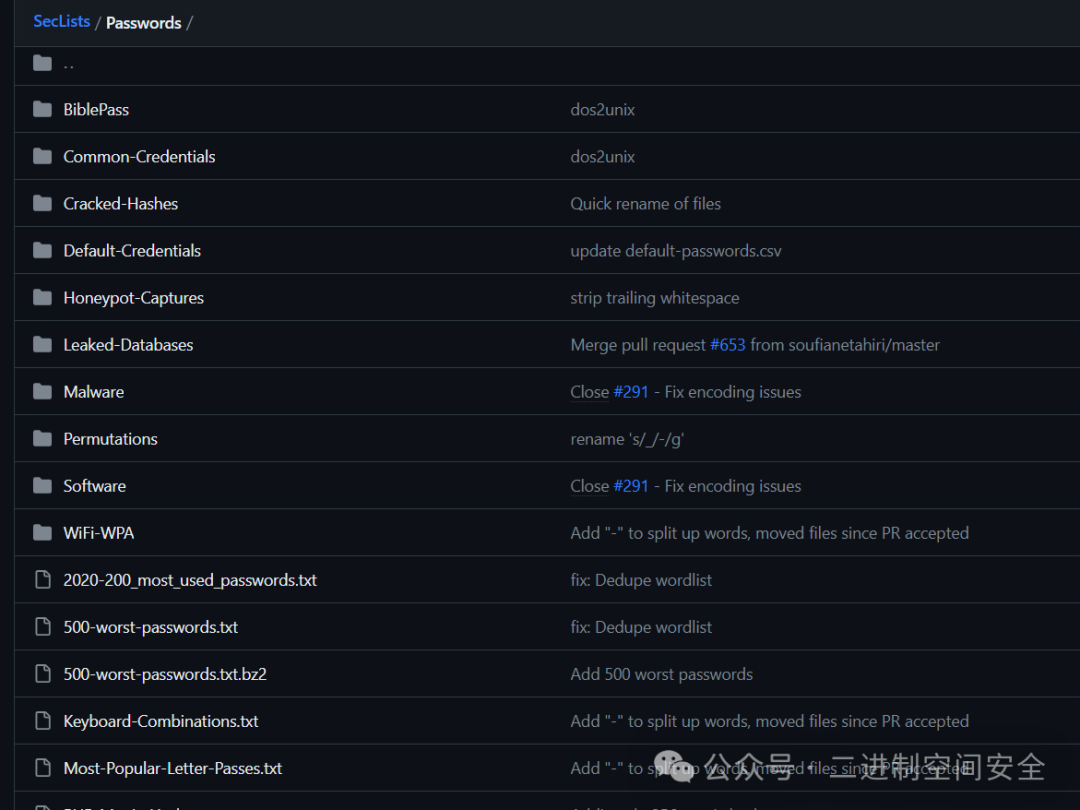The image size is (1080, 810).
Task: Go to SecLists root in breadcrumb
Action: pos(61,21)
